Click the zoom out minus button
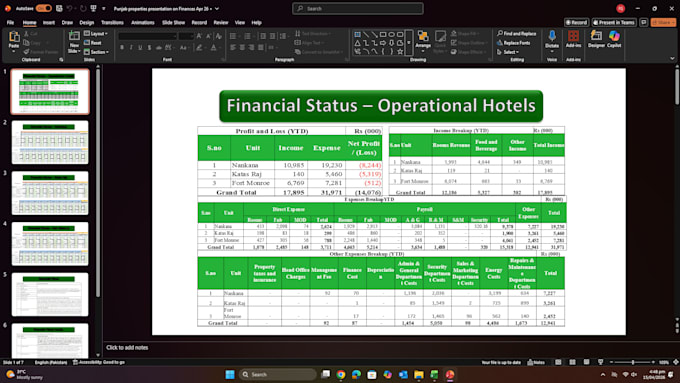This screenshot has width=680, height=383. coord(611,362)
